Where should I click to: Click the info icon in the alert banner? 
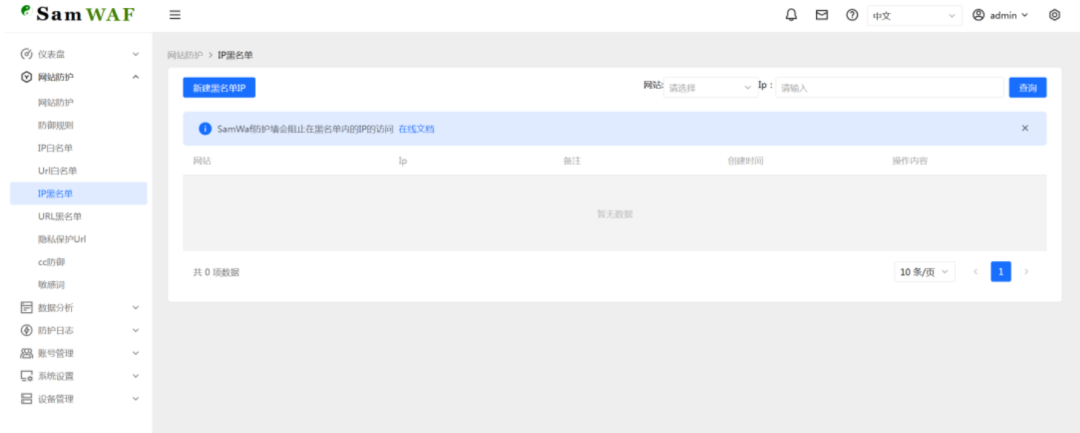[x=205, y=129]
